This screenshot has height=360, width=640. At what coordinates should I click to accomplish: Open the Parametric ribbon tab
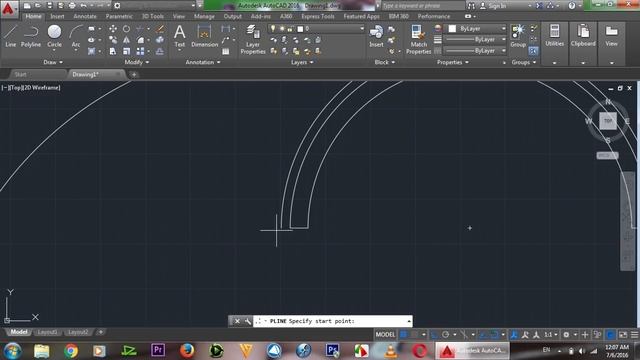[119, 16]
